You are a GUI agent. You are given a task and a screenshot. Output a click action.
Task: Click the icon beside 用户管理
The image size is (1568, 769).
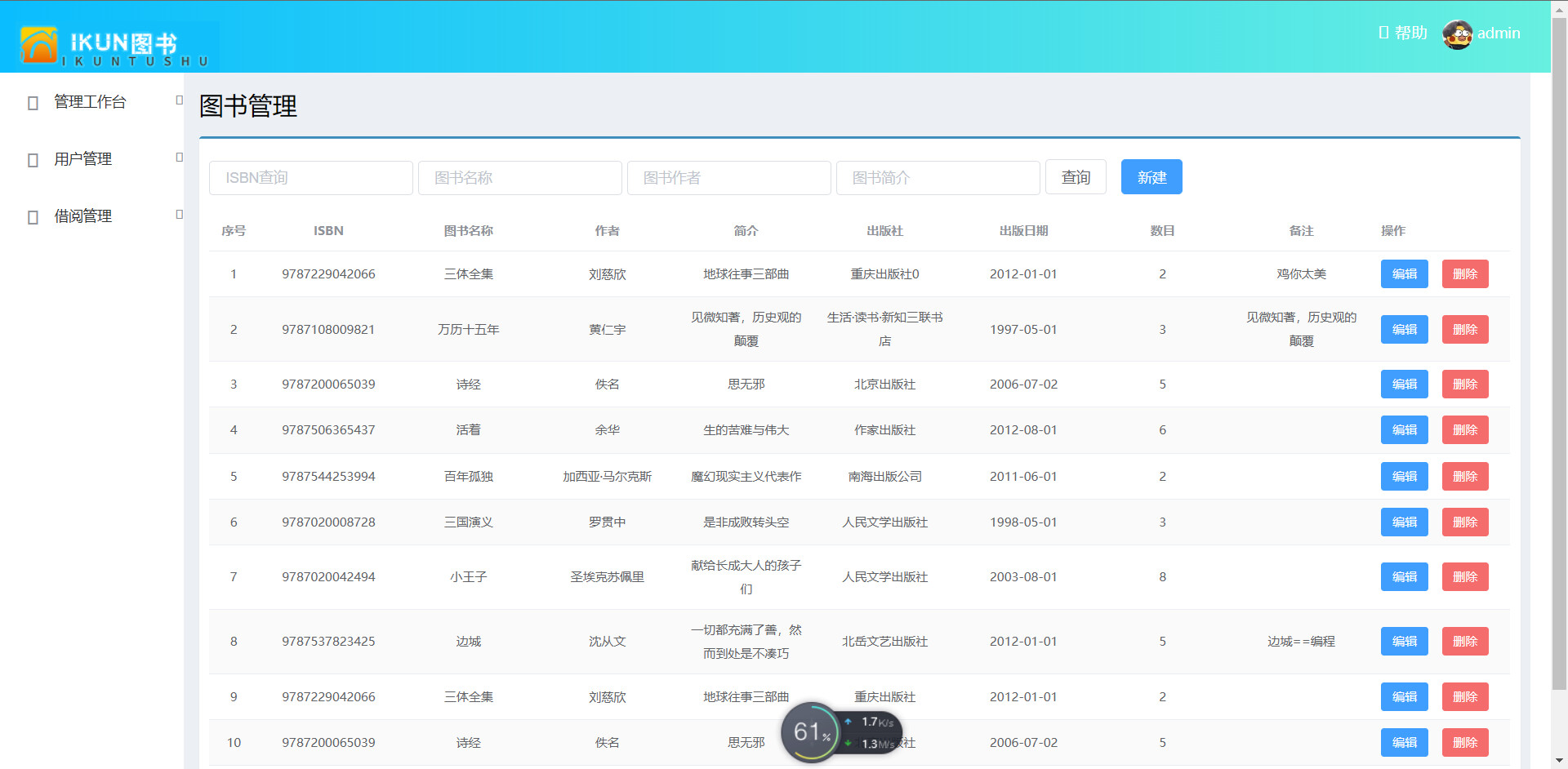[x=33, y=160]
